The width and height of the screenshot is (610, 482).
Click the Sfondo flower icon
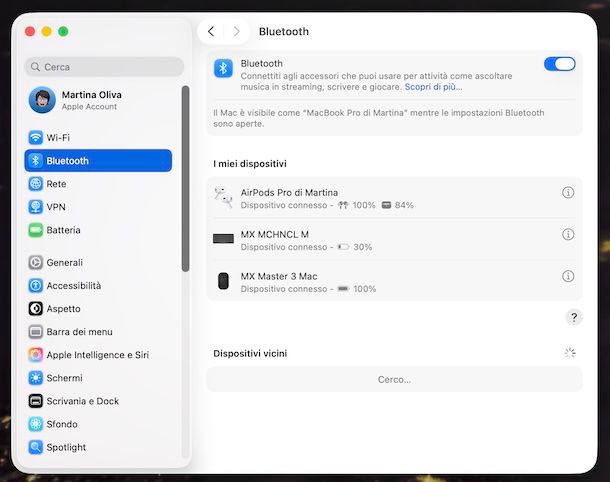point(35,424)
